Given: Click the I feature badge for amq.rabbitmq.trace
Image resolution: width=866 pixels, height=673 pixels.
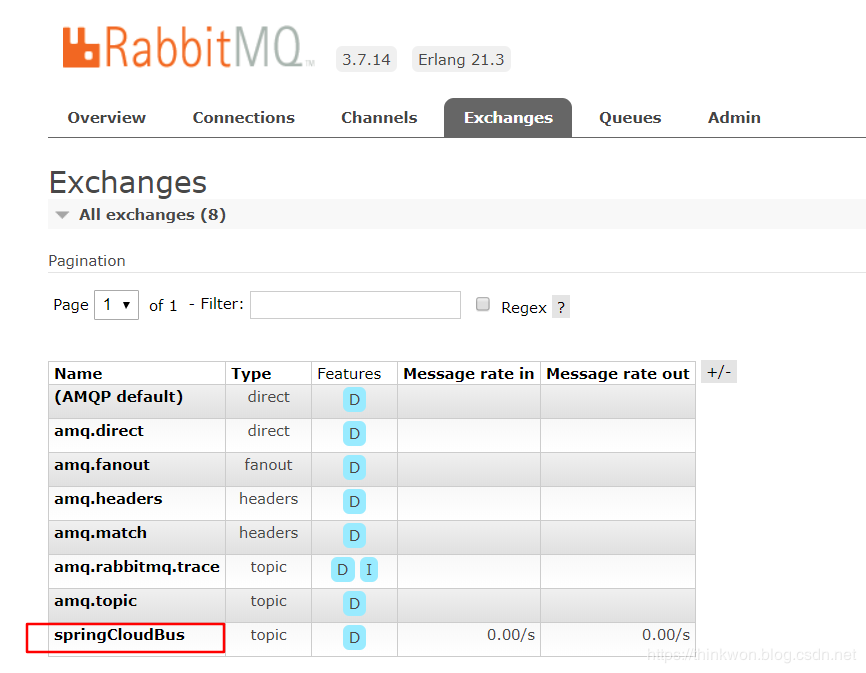Looking at the screenshot, I should (x=368, y=570).
